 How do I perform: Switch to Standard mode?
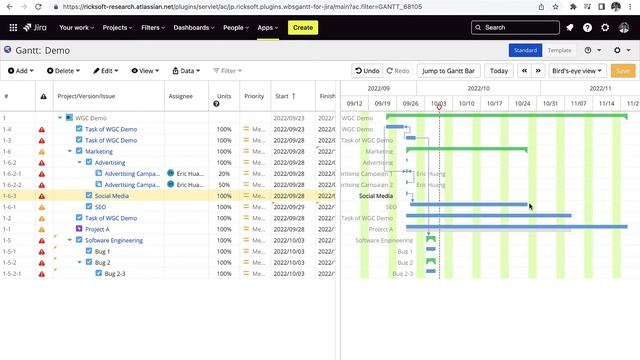525,50
